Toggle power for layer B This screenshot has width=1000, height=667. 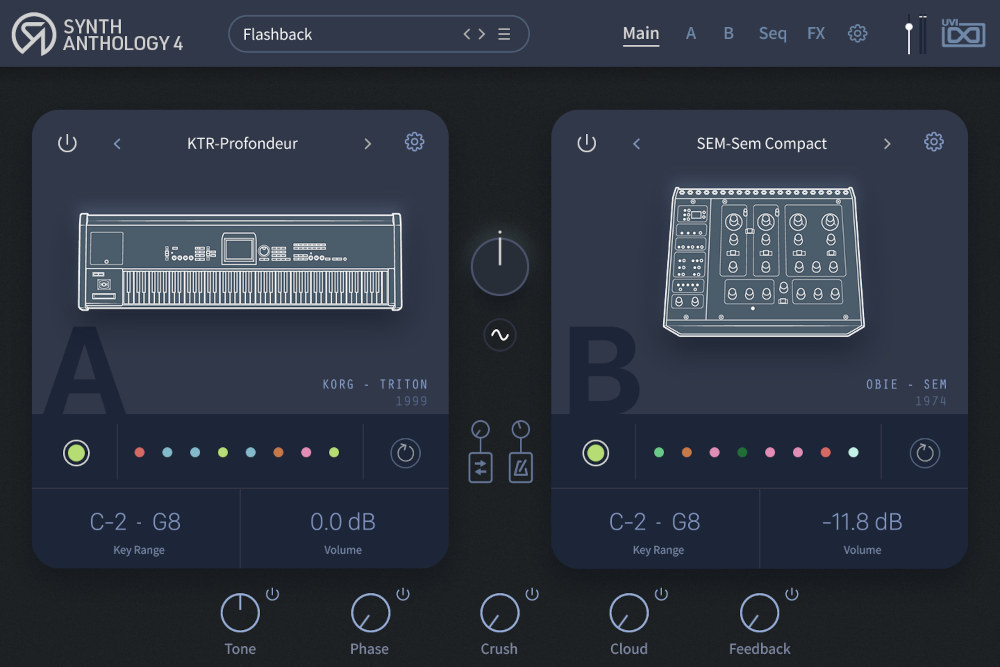click(x=586, y=142)
